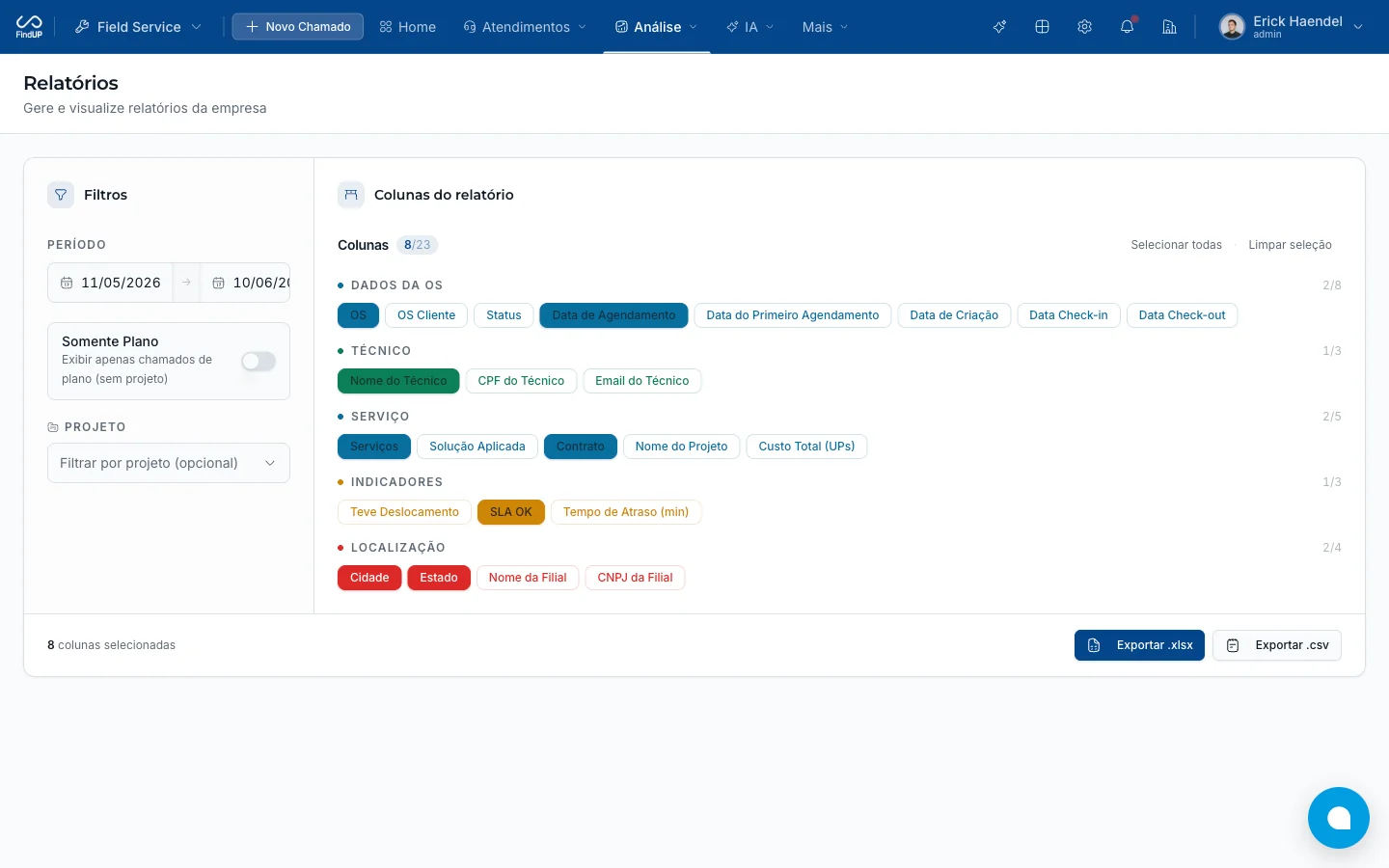Click Selecionar todas link
Image resolution: width=1389 pixels, height=868 pixels.
pos(1176,245)
